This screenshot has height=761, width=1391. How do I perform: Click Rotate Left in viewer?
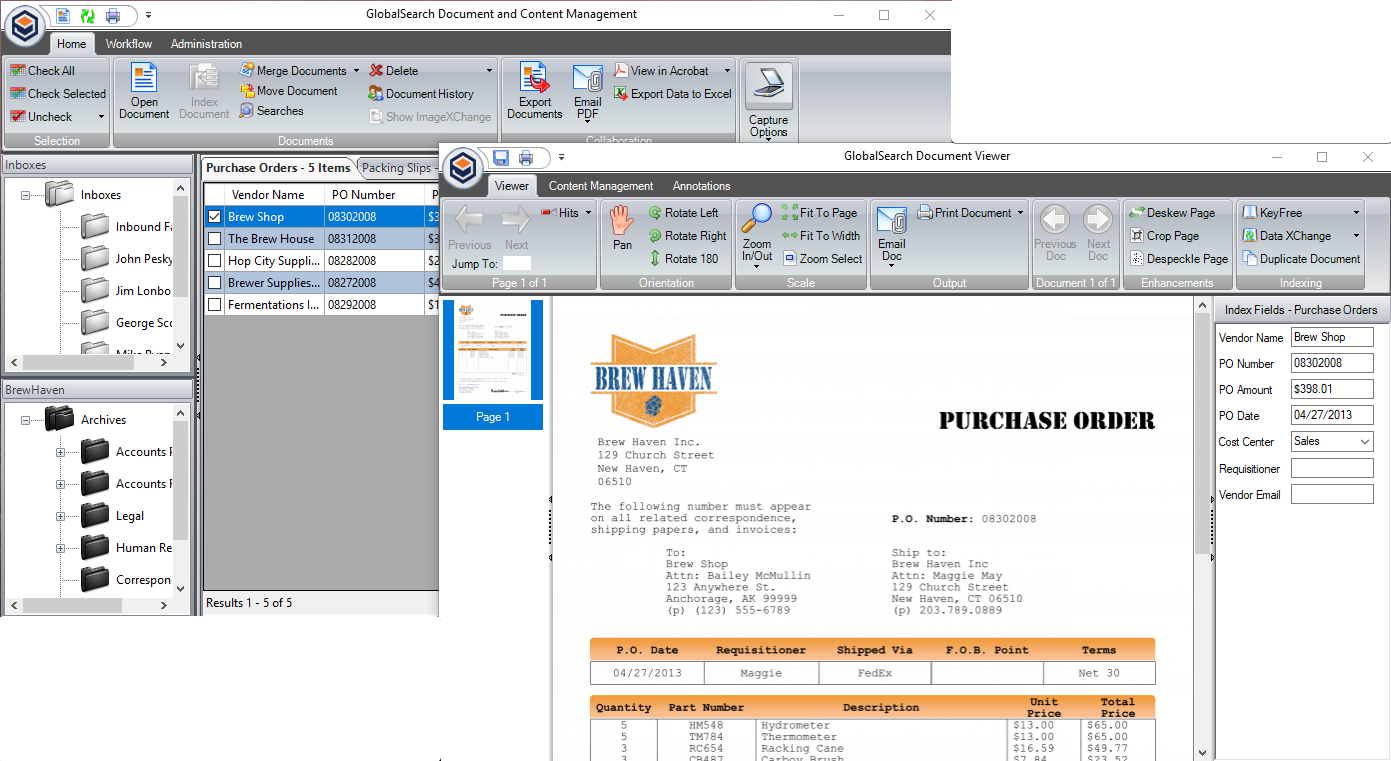click(x=683, y=213)
